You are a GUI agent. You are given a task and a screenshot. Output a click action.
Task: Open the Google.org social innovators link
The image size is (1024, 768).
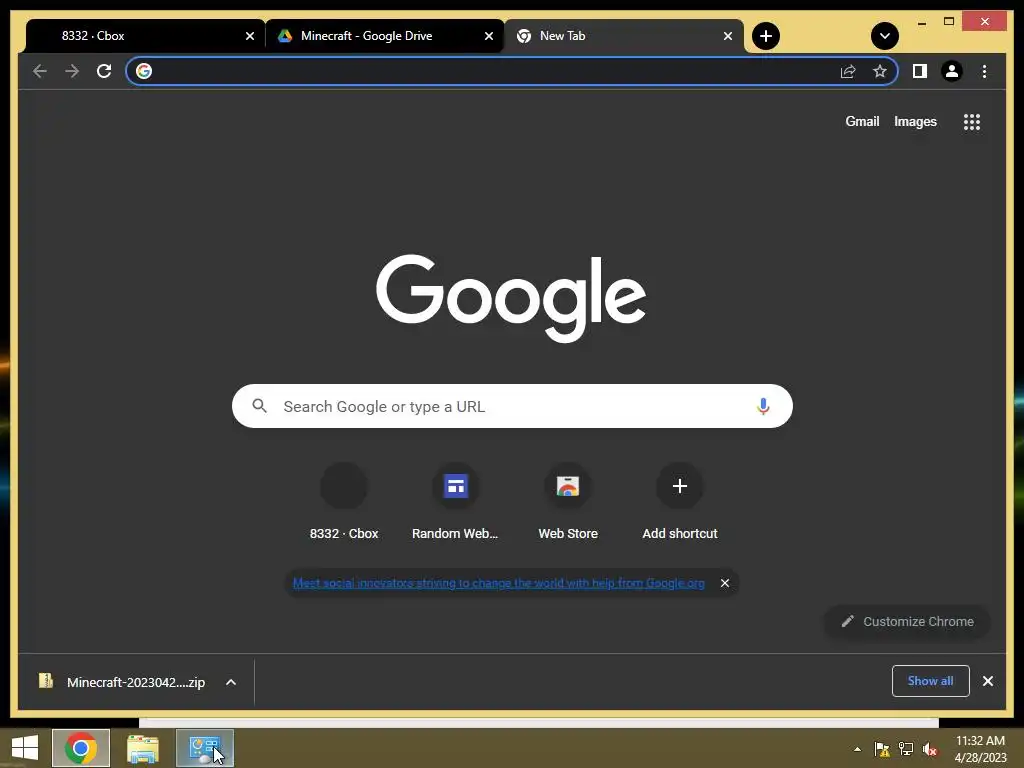tap(498, 583)
